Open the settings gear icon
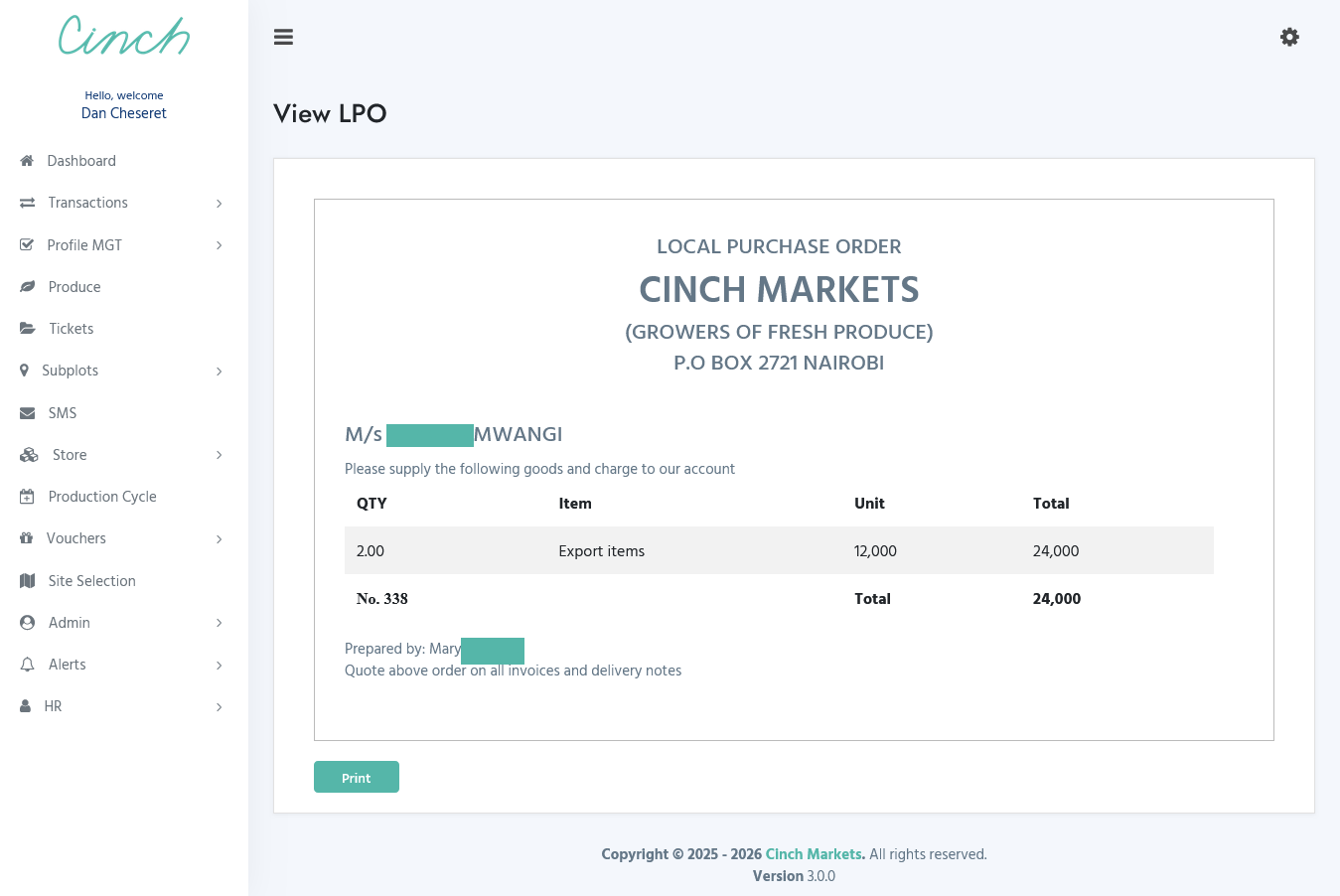 click(x=1289, y=37)
